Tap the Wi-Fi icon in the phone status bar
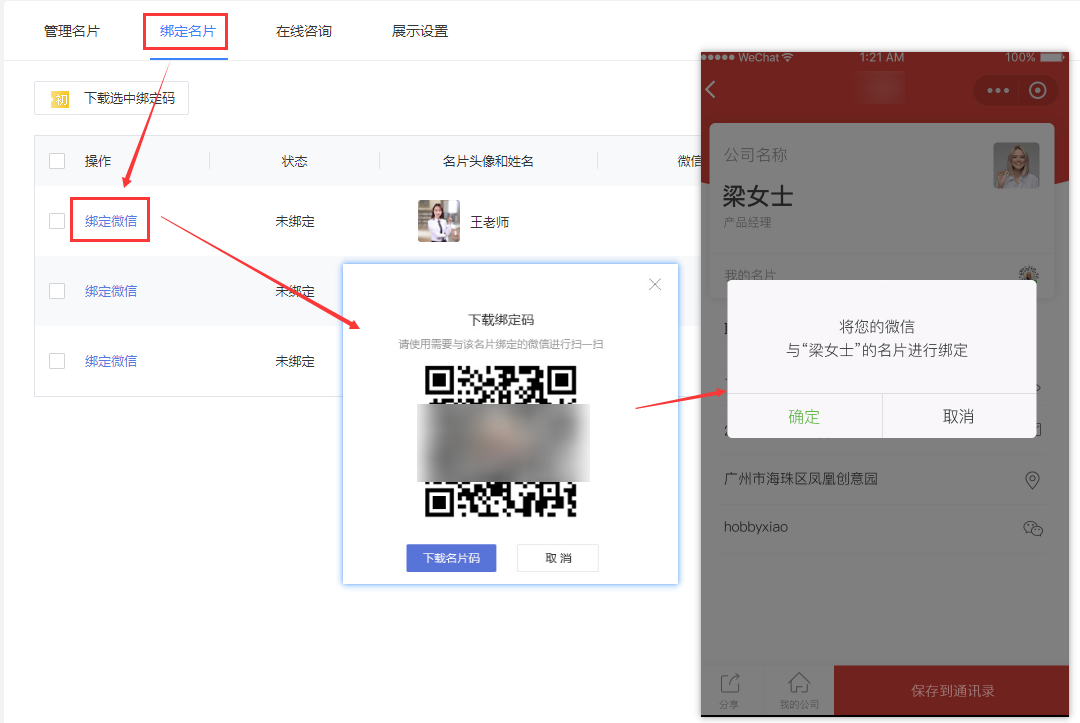Viewport: 1080px width, 723px height. point(787,58)
